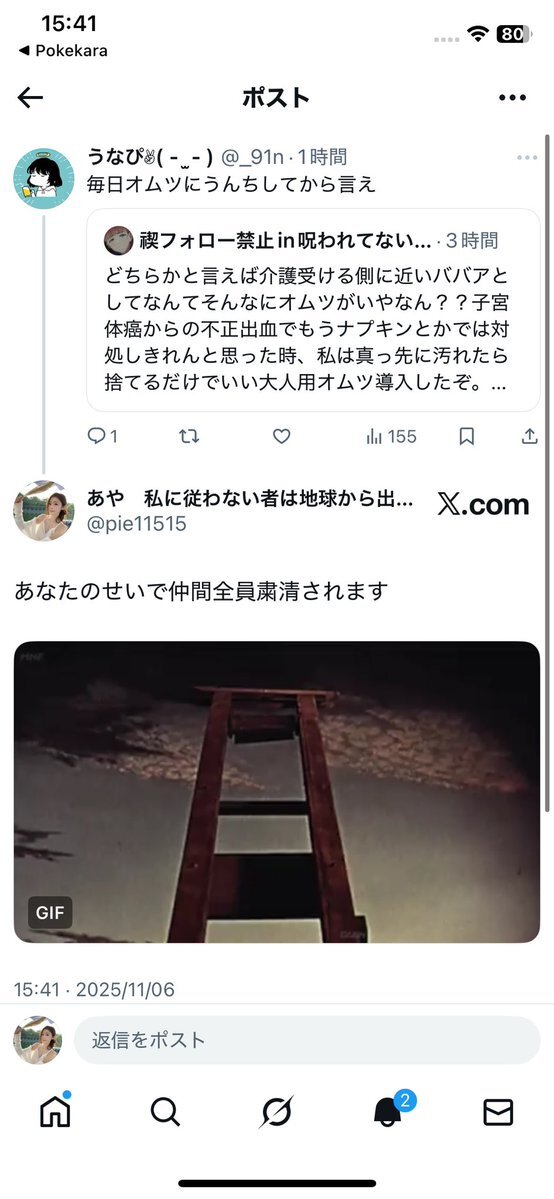Image resolution: width=554 pixels, height=1199 pixels.
Task: Open messages envelope icon
Action: point(498,1112)
